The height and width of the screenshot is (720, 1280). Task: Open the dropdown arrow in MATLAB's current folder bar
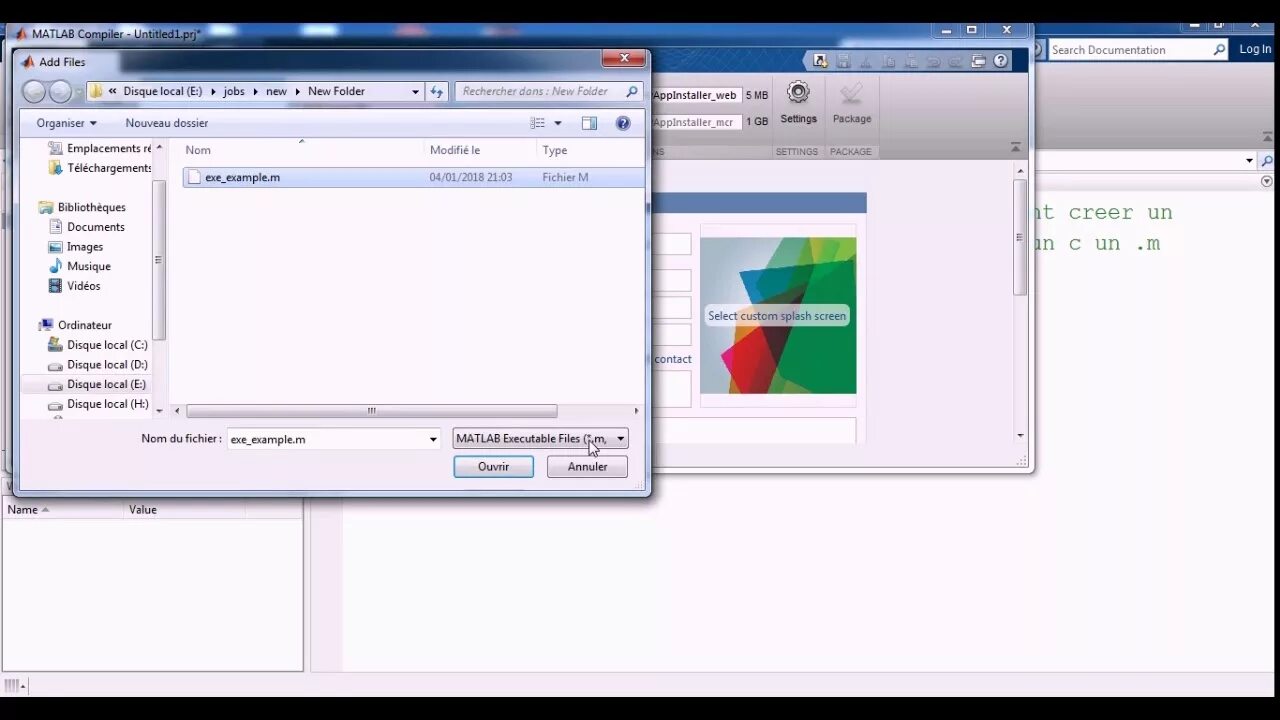(x=1249, y=160)
